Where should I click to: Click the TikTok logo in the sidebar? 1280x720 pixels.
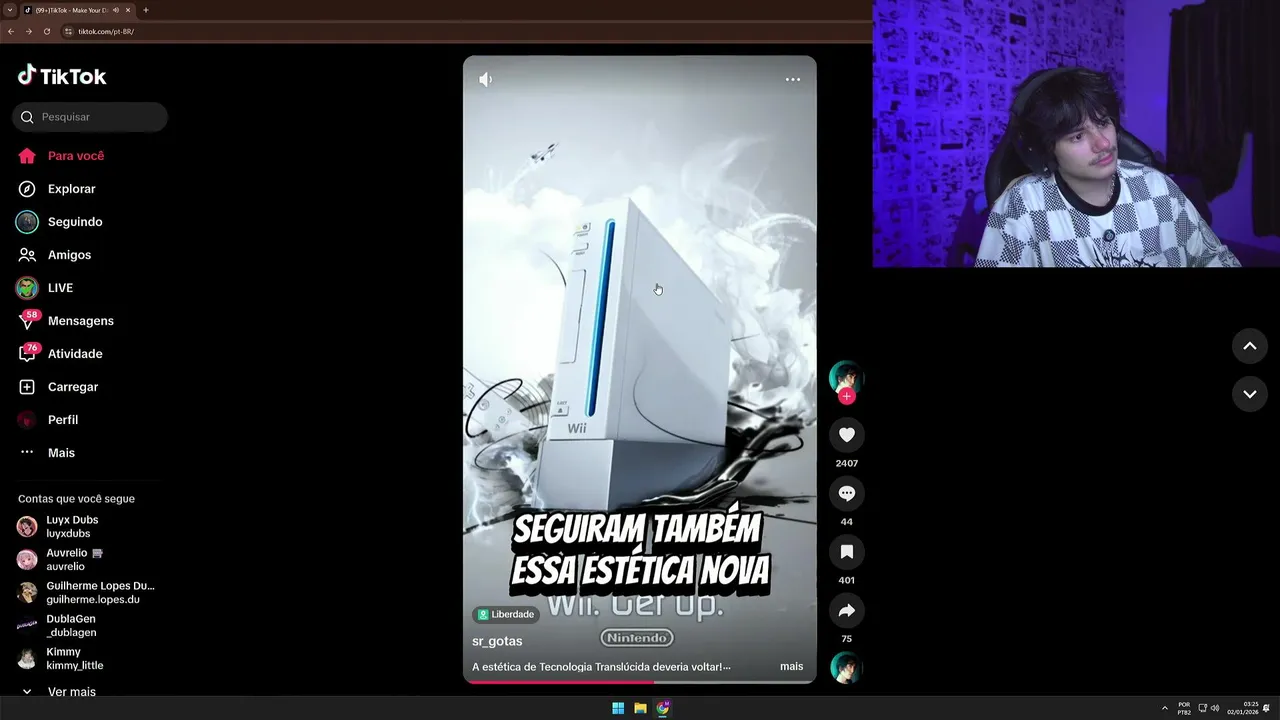tap(62, 76)
